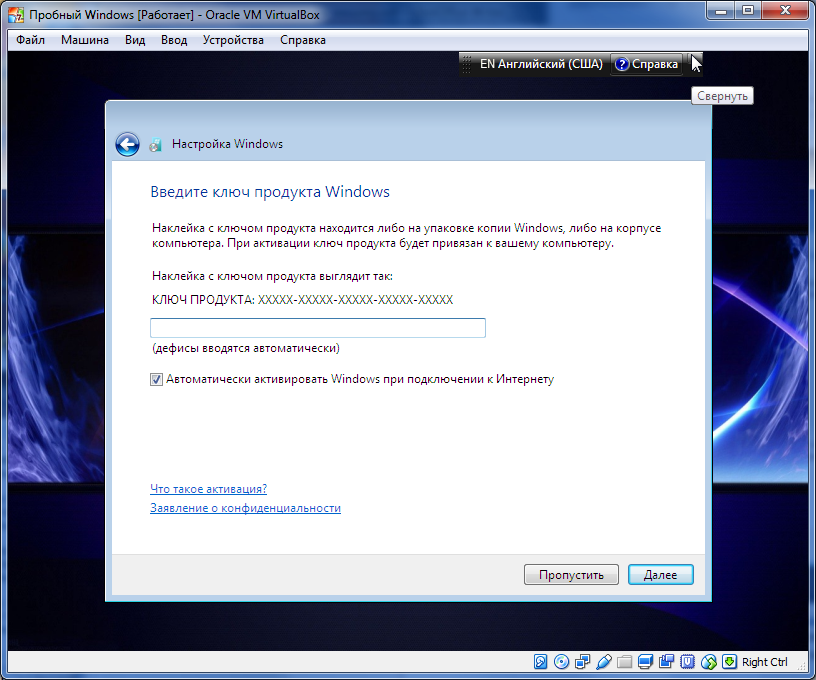Click the USB devices status icon
Screen dimensions: 816x680
click(602, 661)
